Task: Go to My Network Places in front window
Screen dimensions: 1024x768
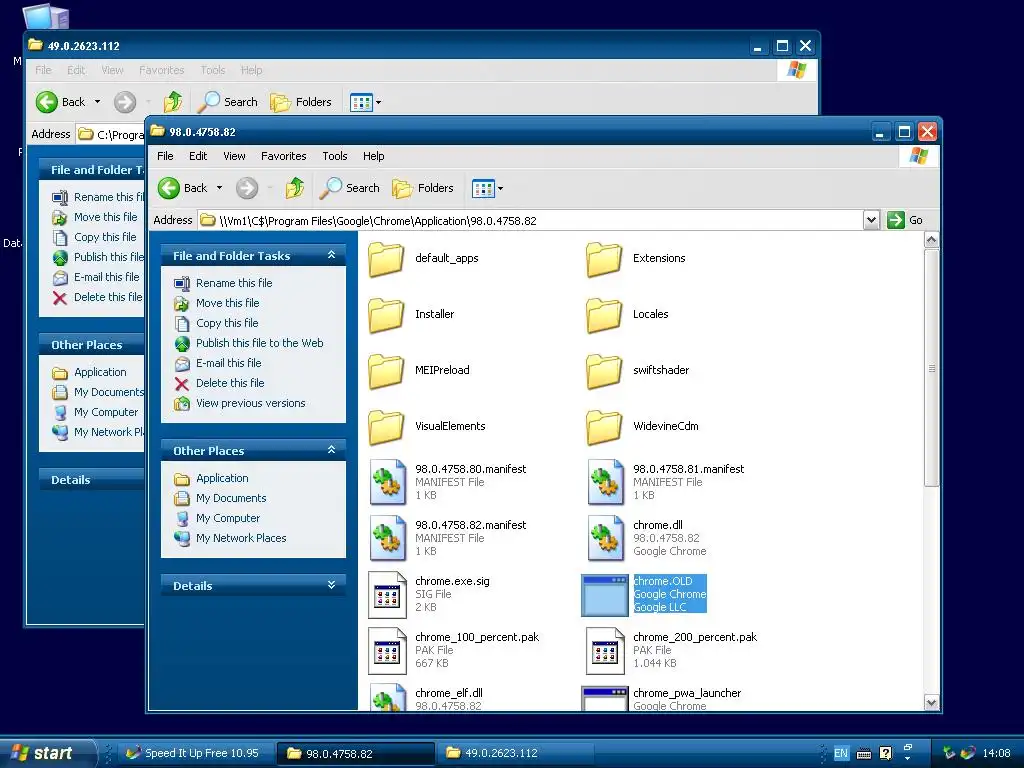Action: pos(241,538)
